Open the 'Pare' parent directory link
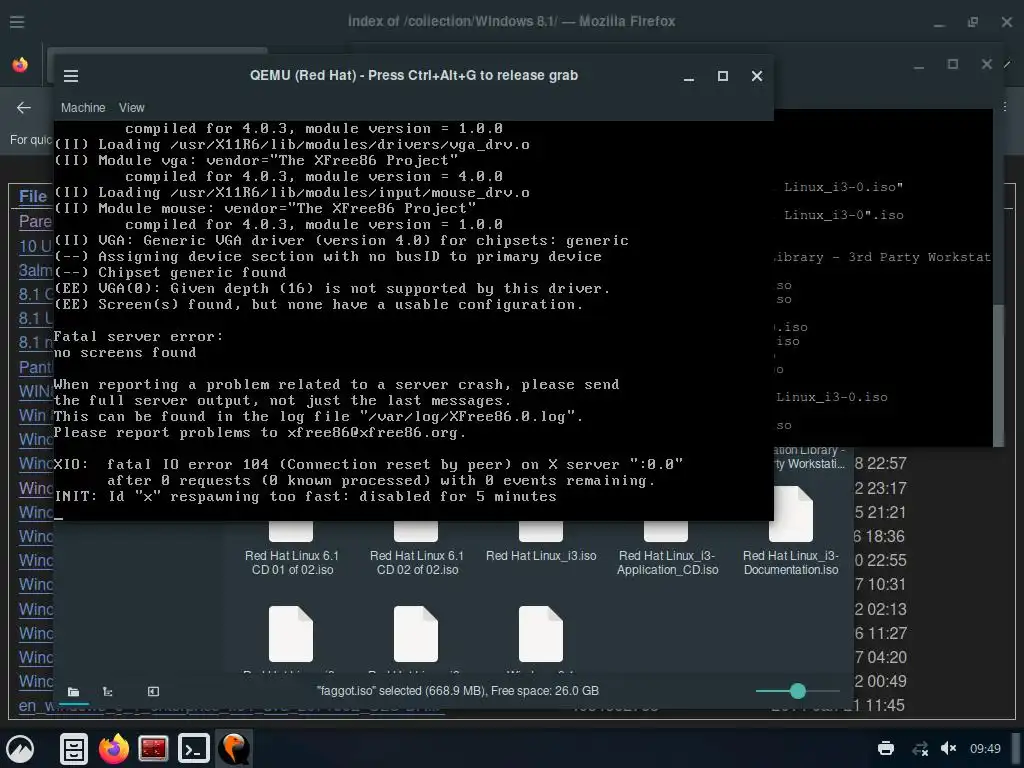Viewport: 1024px width, 768px height. click(x=35, y=222)
